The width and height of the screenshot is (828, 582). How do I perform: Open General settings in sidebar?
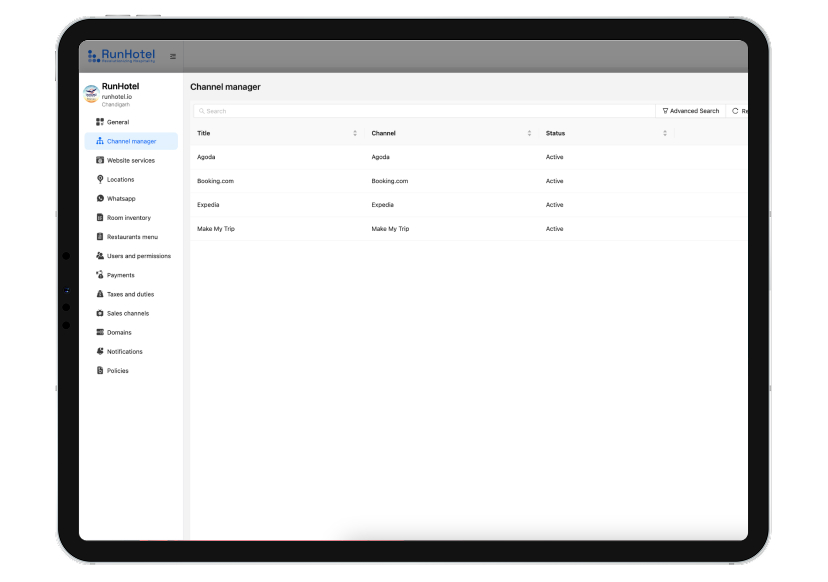pos(118,122)
